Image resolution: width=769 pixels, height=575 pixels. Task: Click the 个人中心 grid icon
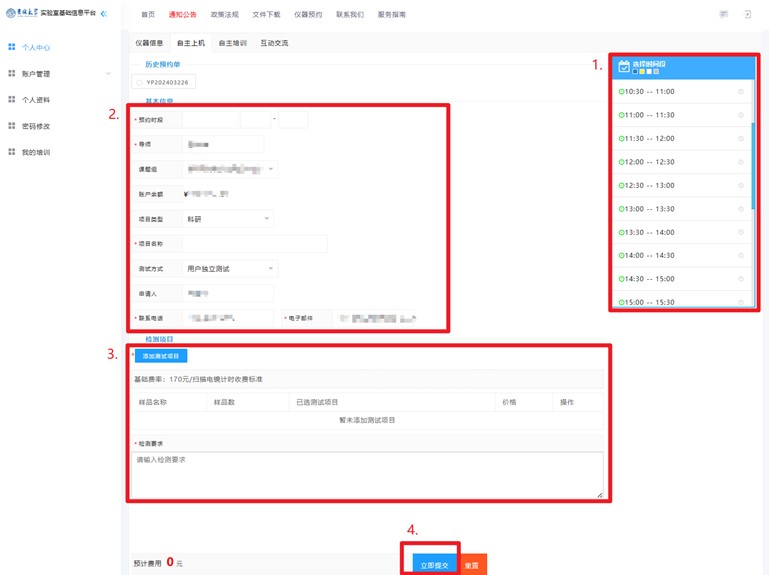click(x=12, y=47)
